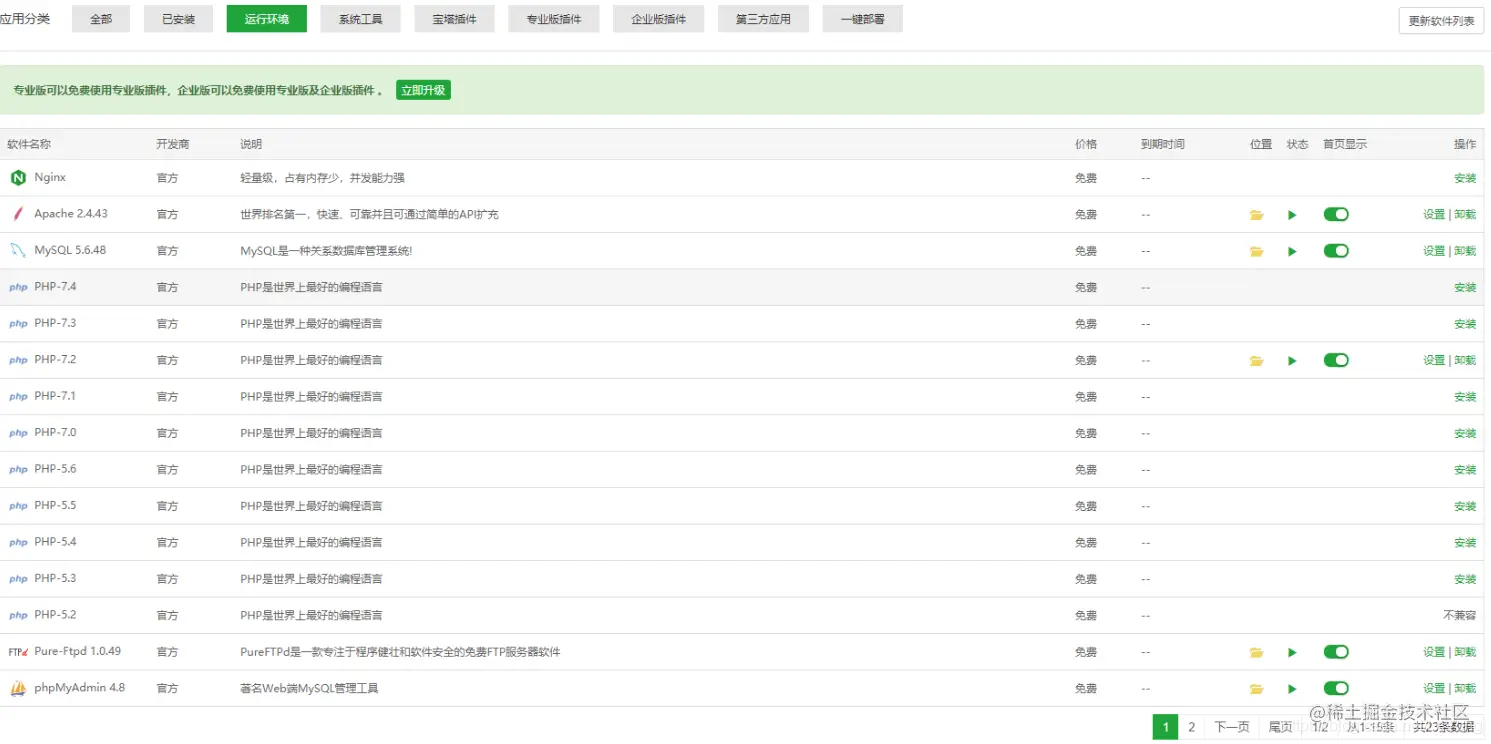Click the phpMyAdmin 4.8 software name
This screenshot has height=744, width=1491.
79,688
